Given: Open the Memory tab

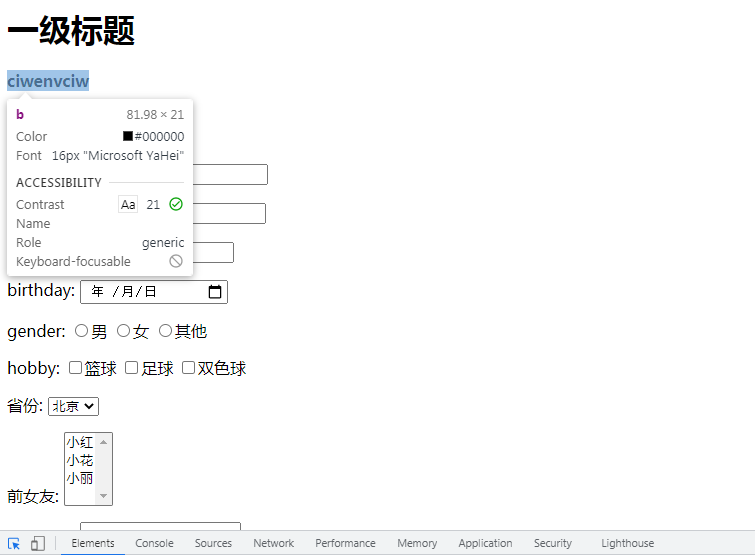Looking at the screenshot, I should pos(417,543).
